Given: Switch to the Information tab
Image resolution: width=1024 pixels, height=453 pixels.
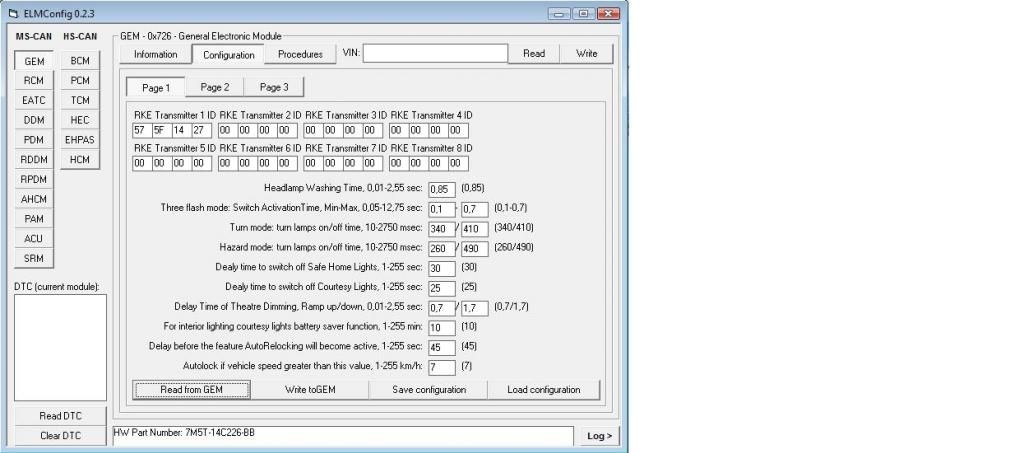Looking at the screenshot, I should tap(155, 54).
